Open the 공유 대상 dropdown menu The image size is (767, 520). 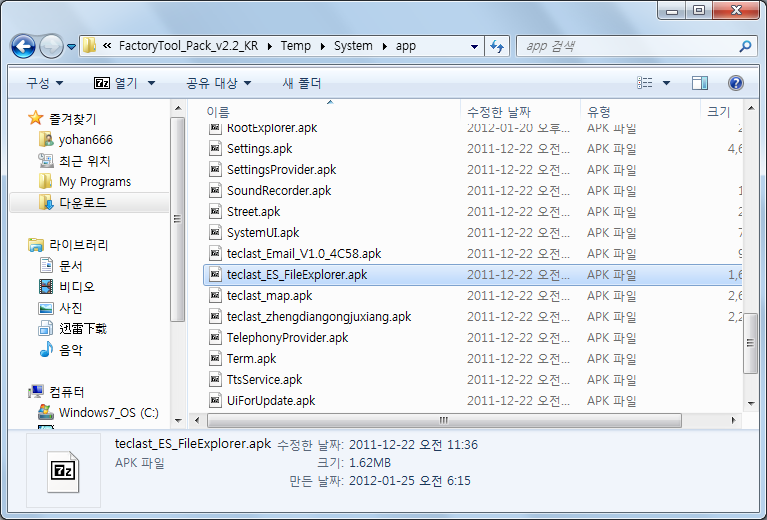(218, 83)
